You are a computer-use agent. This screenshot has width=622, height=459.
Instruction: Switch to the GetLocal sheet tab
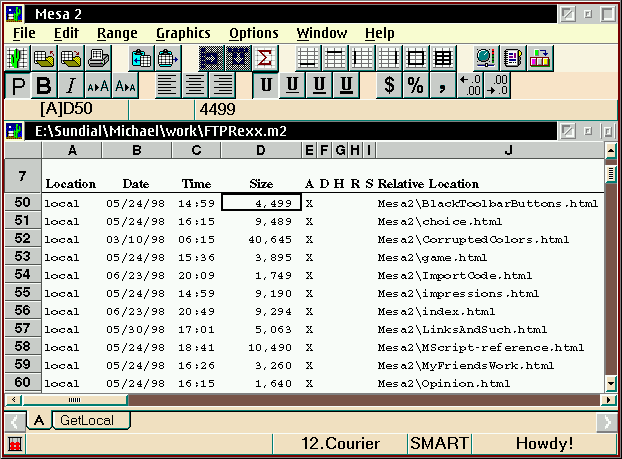point(90,421)
